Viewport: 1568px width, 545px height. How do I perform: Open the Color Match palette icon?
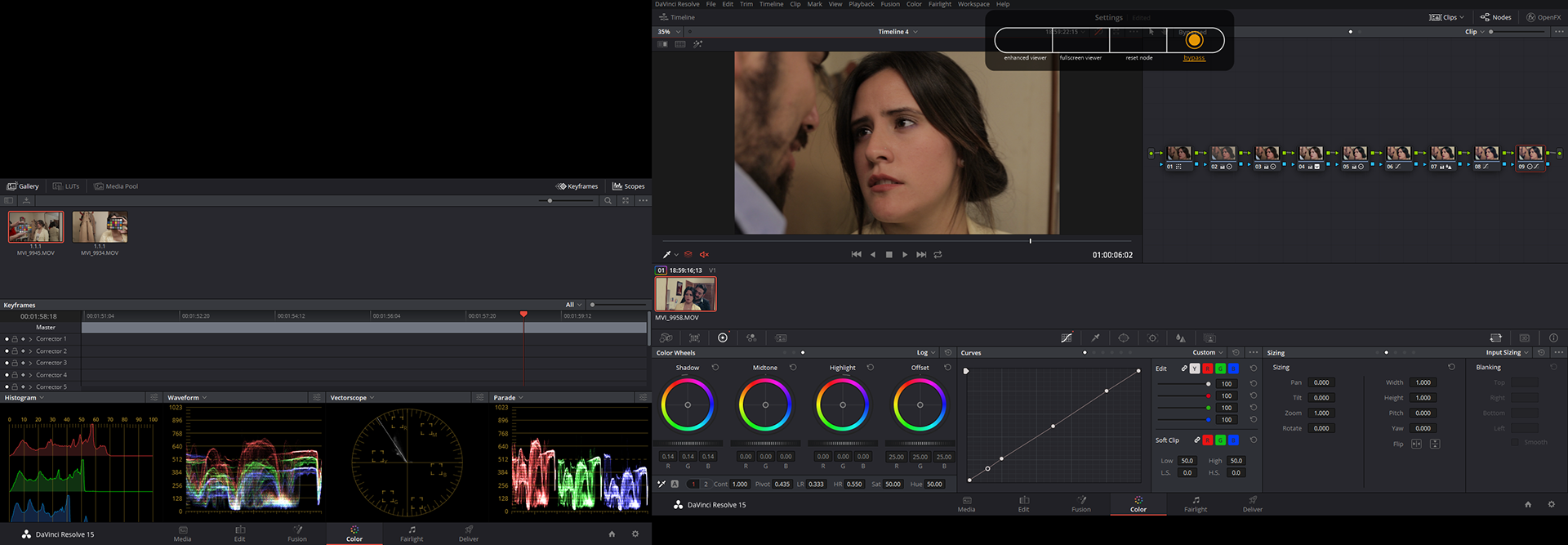click(x=694, y=337)
